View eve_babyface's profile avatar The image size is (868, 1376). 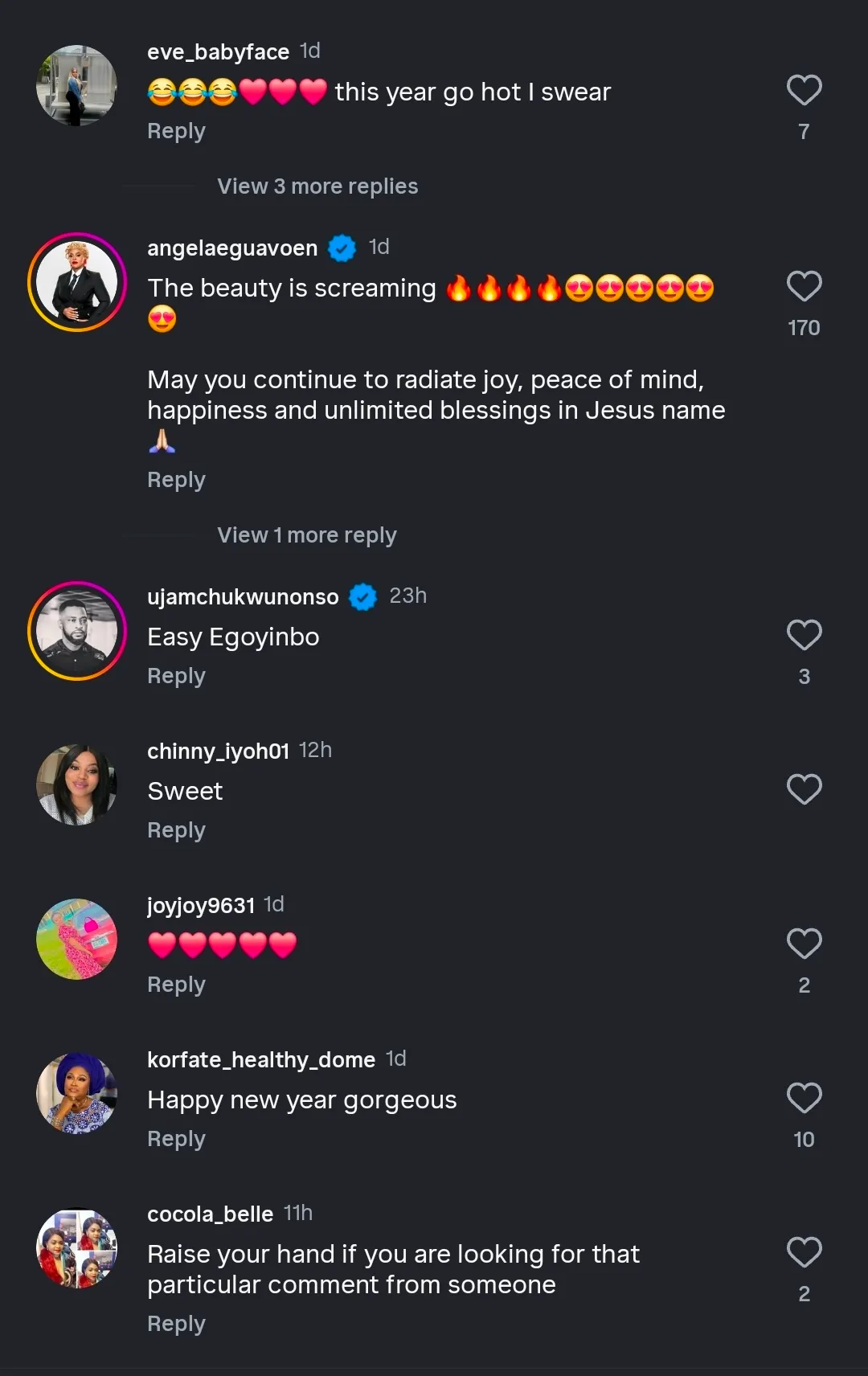pos(77,85)
